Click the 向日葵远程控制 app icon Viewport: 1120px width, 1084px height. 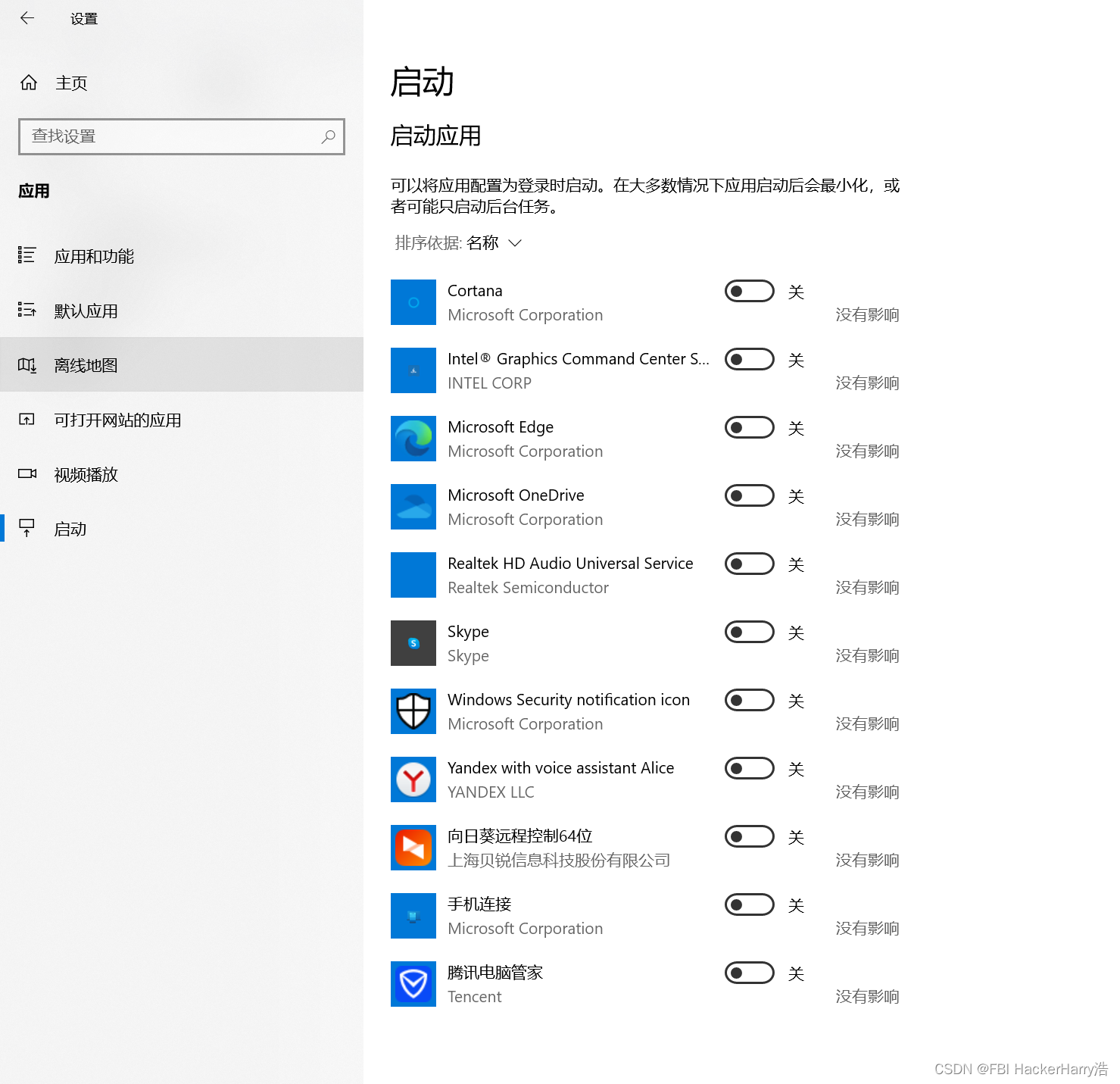413,848
